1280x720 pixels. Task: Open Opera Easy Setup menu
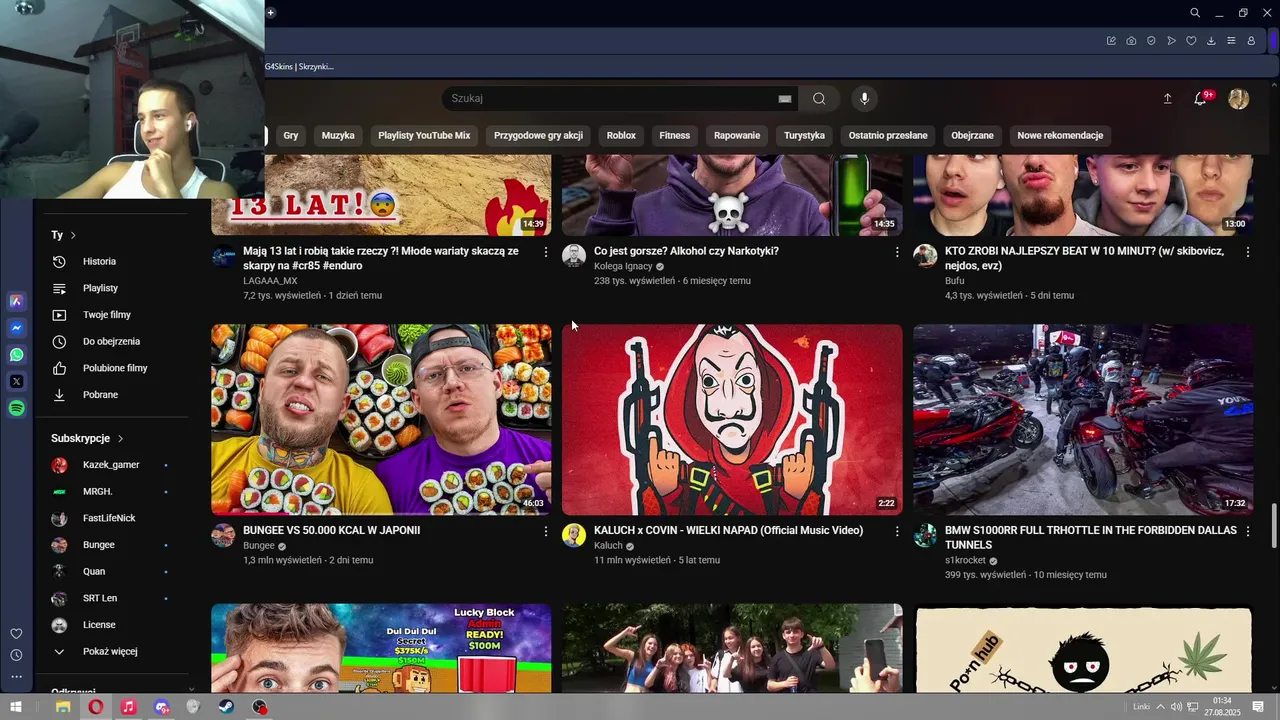tap(1231, 41)
